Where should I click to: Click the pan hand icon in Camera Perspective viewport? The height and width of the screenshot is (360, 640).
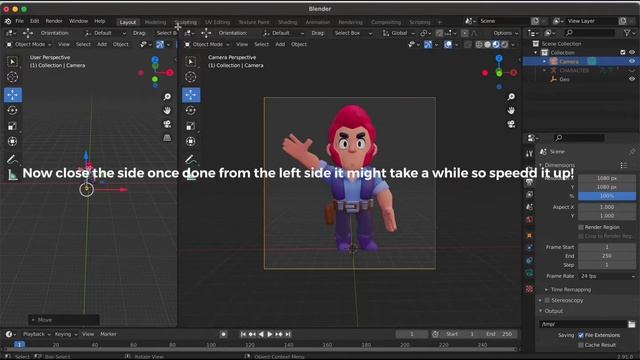coord(511,111)
